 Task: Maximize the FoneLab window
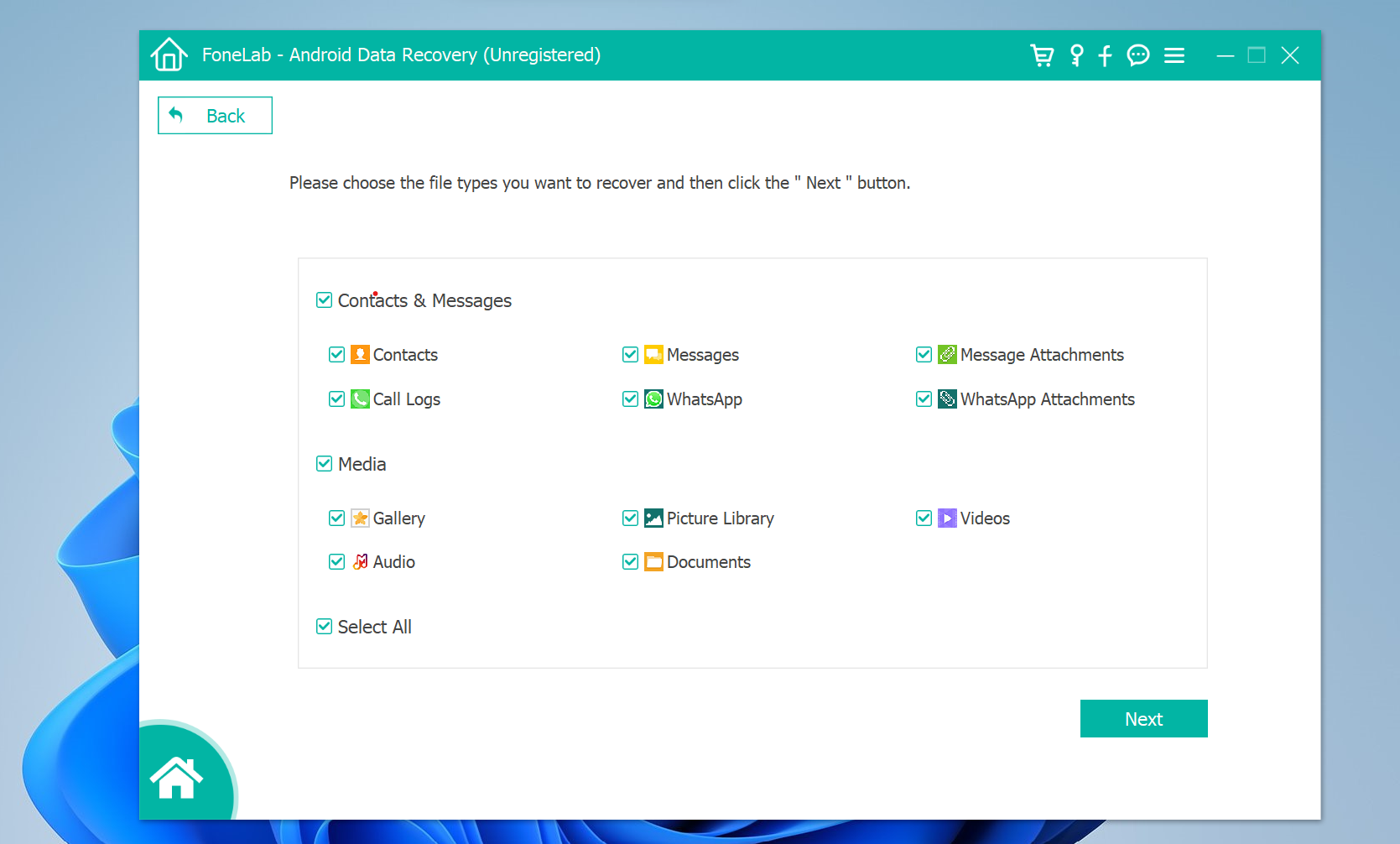(1257, 55)
